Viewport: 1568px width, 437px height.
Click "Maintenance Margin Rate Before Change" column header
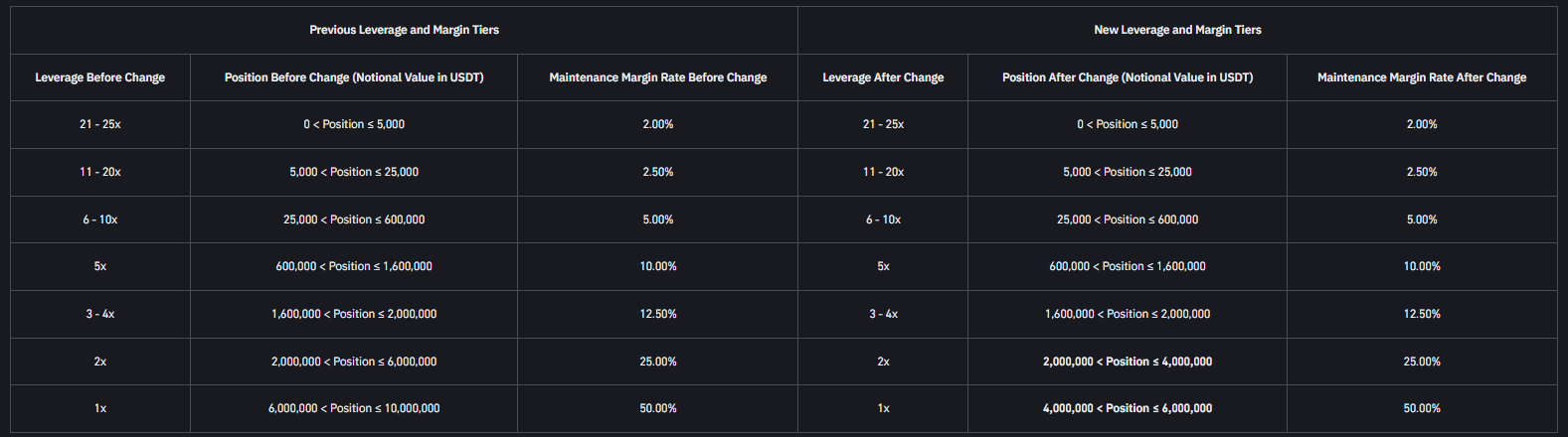click(x=658, y=77)
